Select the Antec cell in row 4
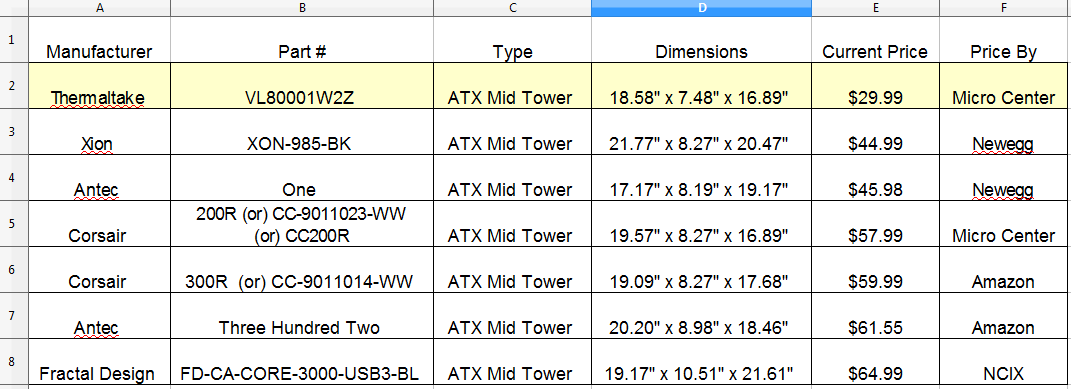This screenshot has height=389, width=1071. click(x=100, y=178)
